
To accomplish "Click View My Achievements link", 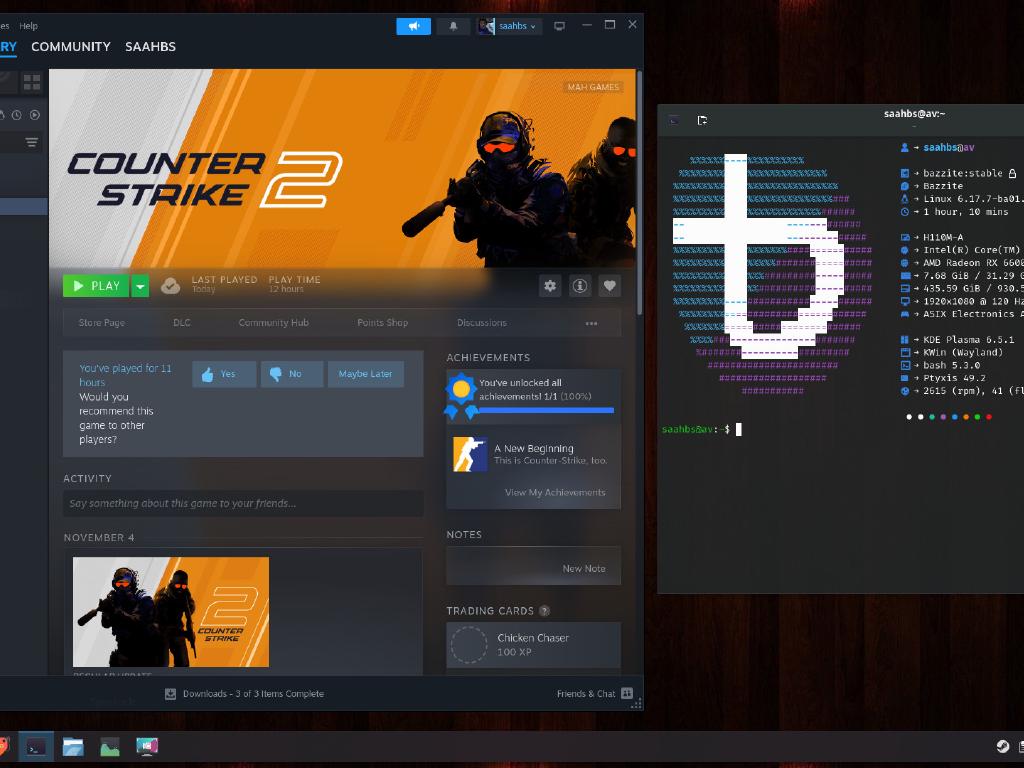I will [x=554, y=492].
